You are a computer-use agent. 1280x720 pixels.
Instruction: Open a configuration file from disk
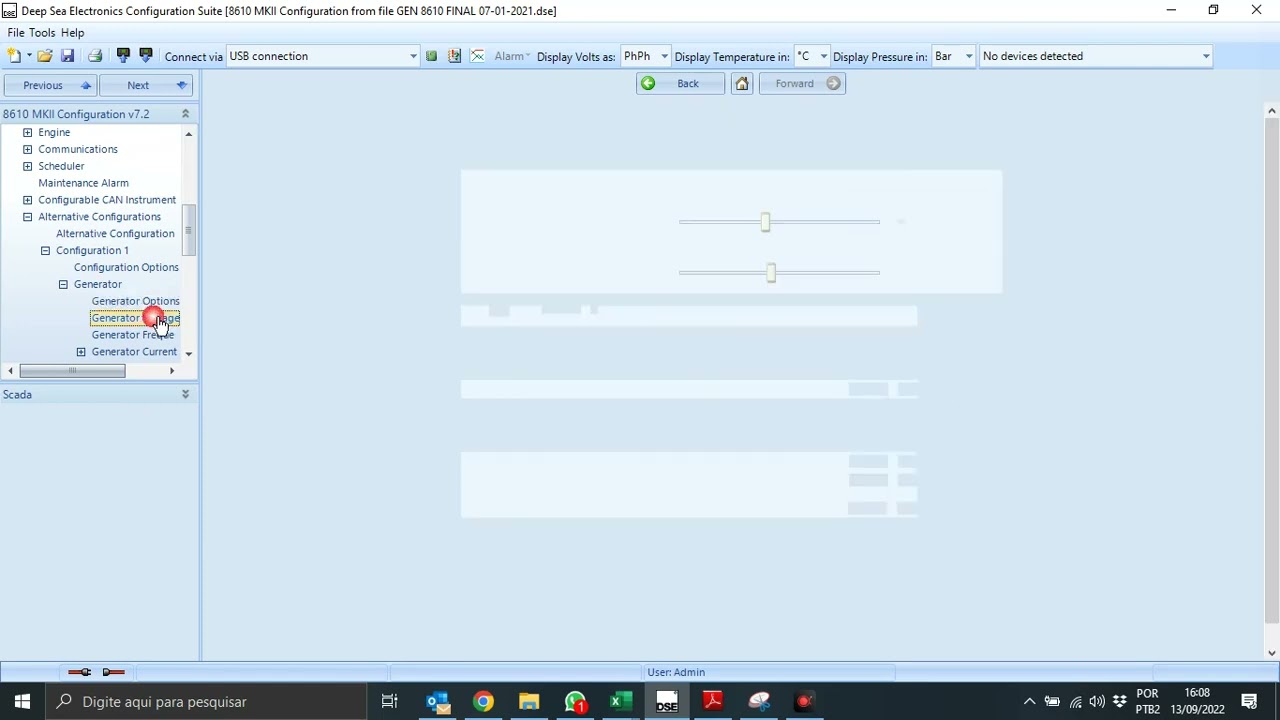point(45,56)
